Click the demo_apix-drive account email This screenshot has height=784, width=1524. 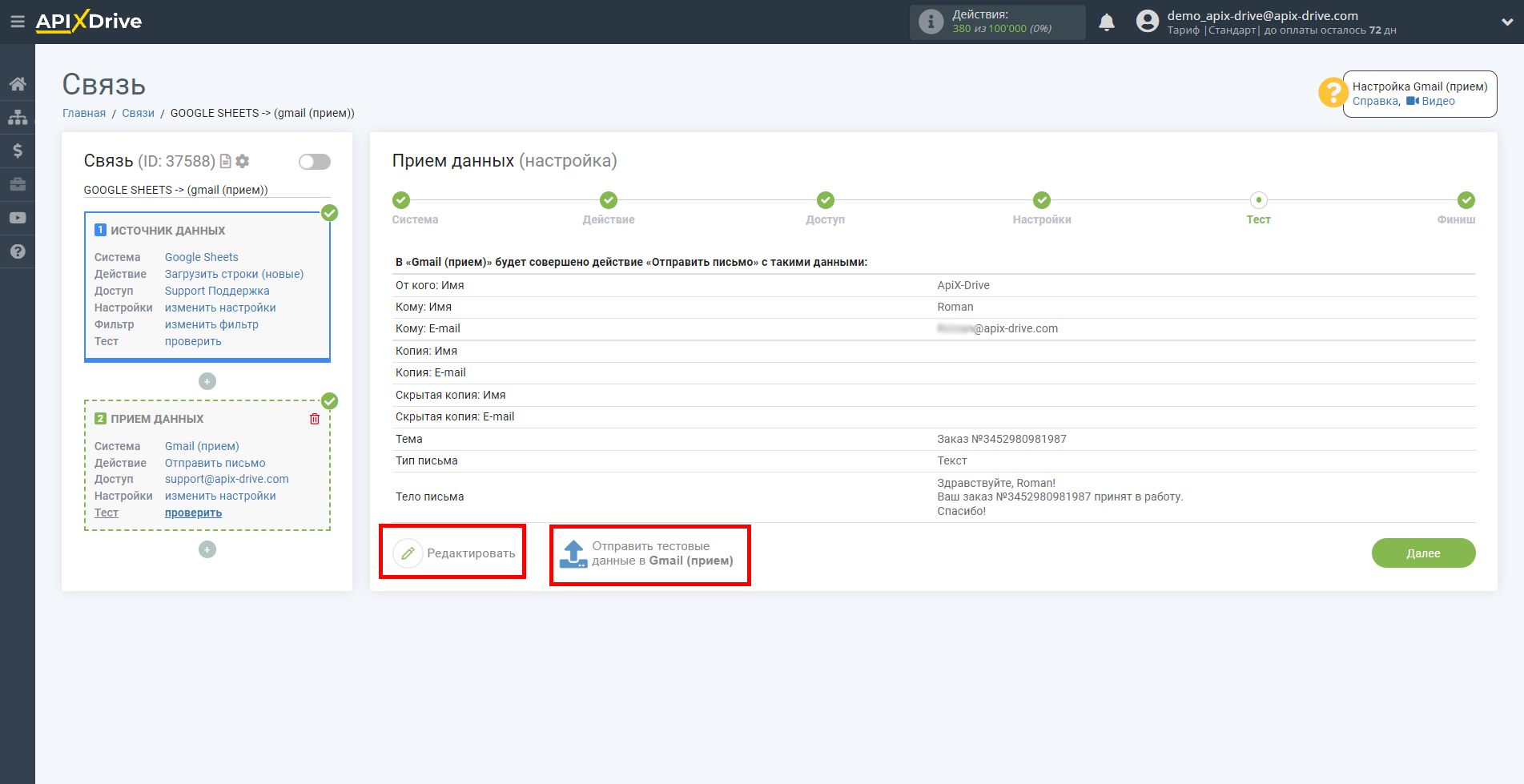coord(1262,15)
